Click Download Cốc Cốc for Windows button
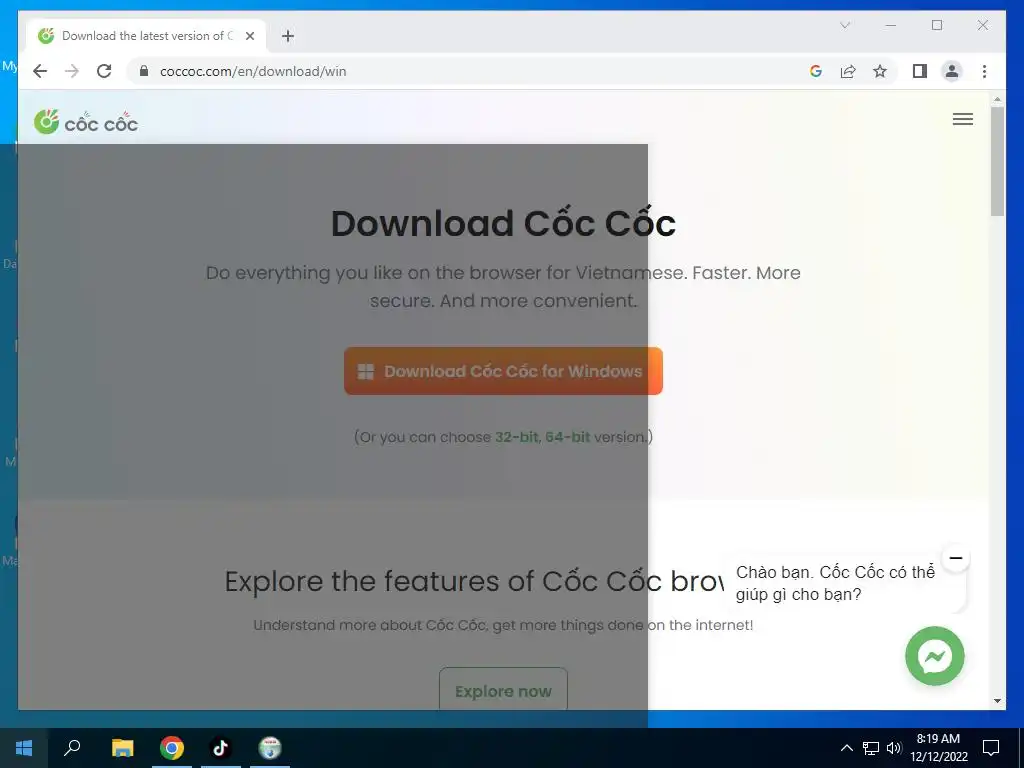Viewport: 1024px width, 768px height. 504,371
